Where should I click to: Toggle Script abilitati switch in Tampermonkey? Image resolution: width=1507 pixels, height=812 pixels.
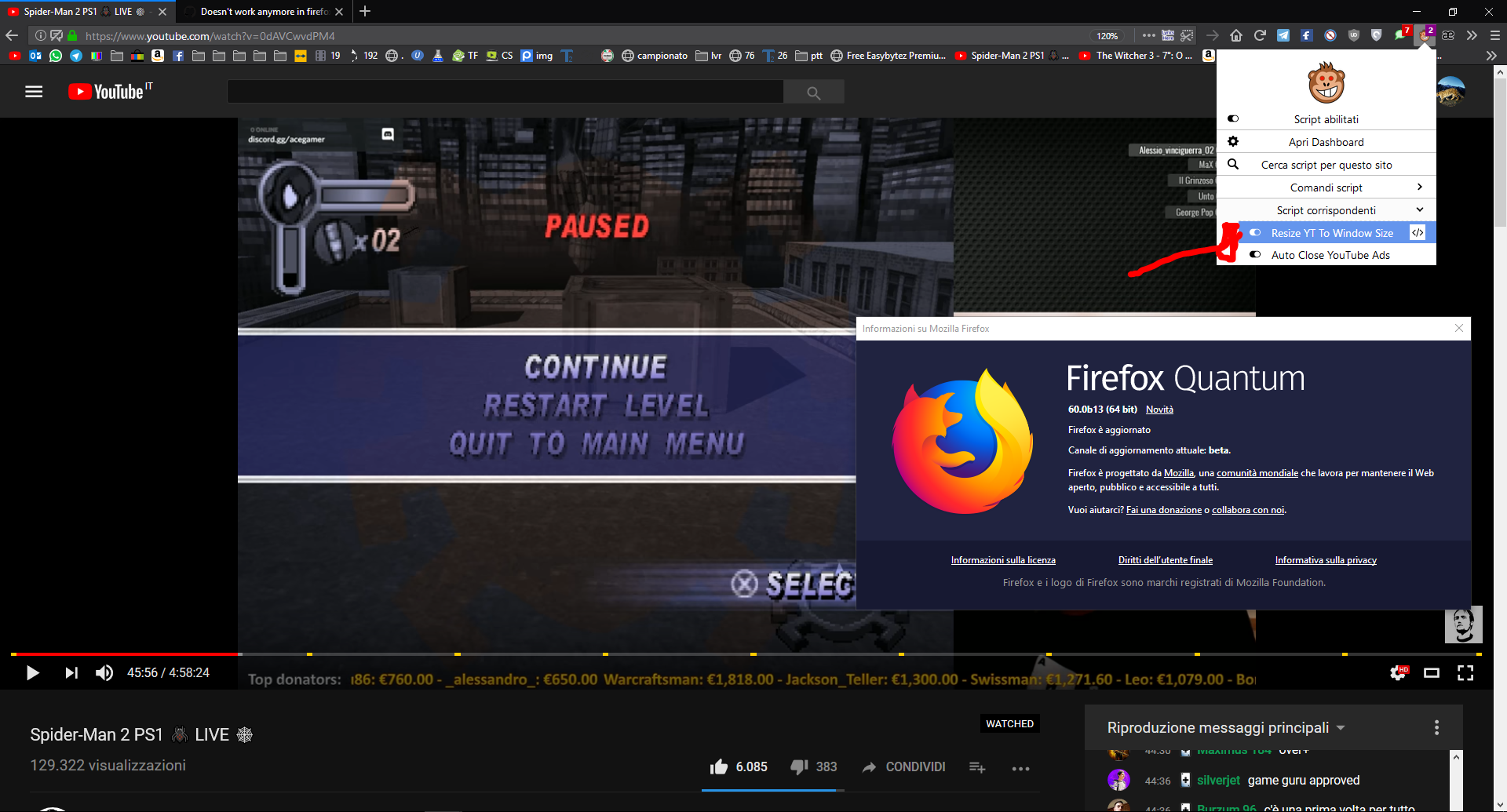click(1233, 119)
